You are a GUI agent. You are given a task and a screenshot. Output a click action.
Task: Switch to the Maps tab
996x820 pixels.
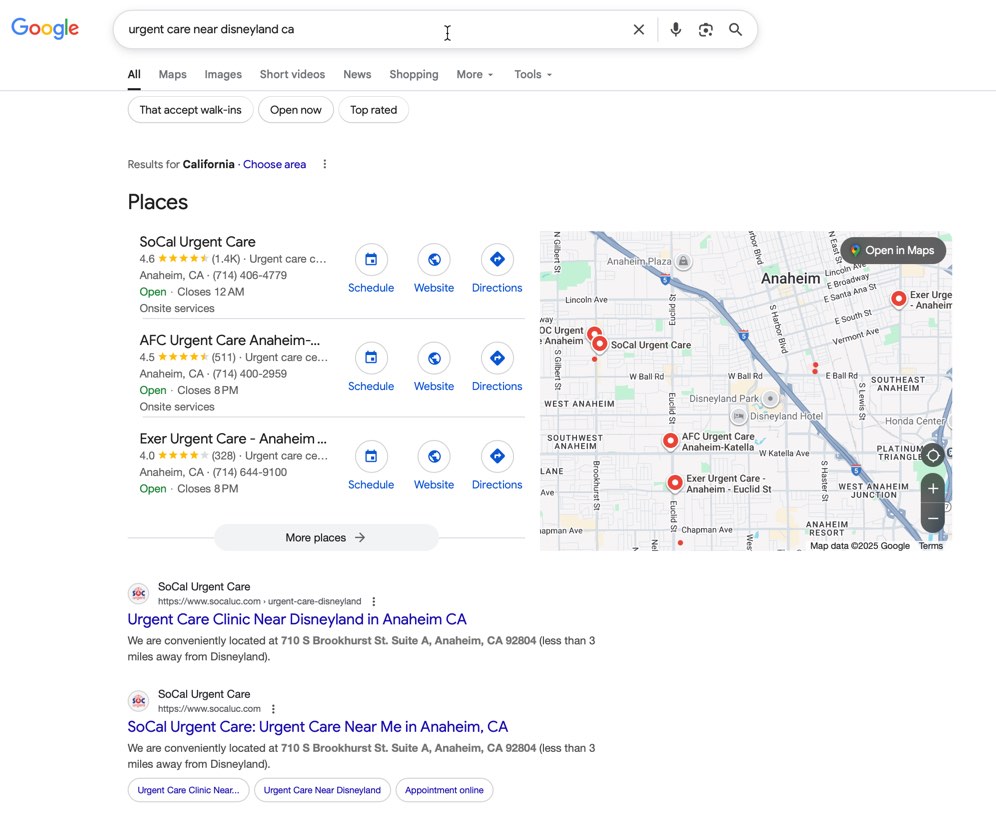tap(172, 75)
